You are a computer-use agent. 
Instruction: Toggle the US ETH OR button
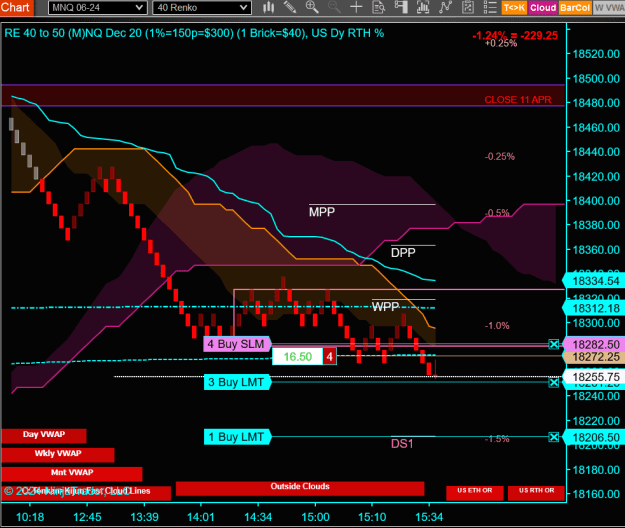click(475, 493)
